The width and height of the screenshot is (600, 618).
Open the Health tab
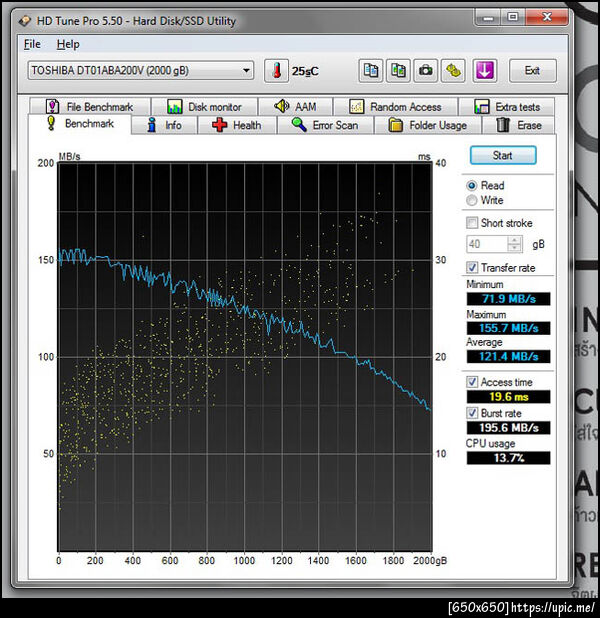coord(237,125)
